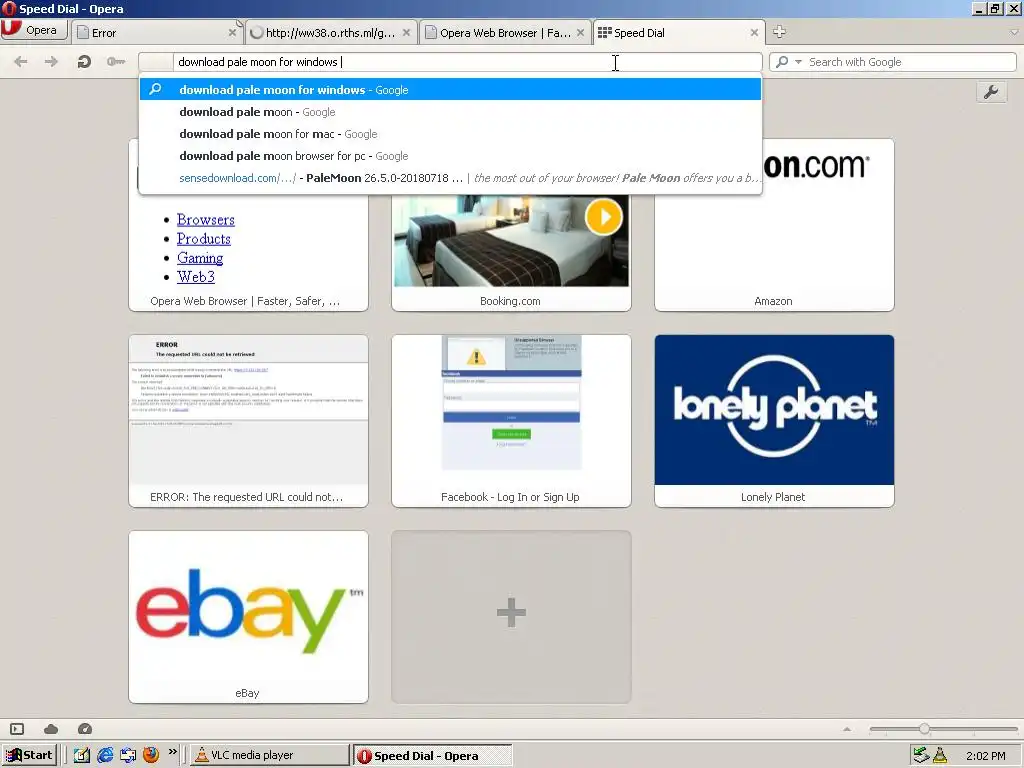
Task: Open a new tab with plus icon
Action: [x=779, y=32]
